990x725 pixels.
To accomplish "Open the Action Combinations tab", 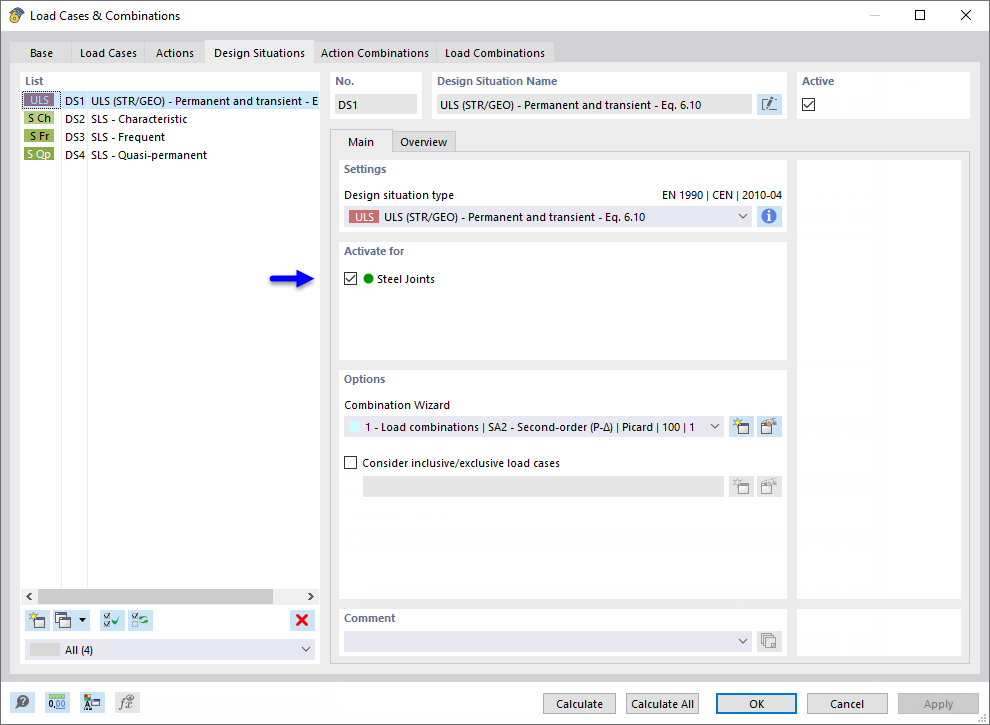I will [374, 53].
